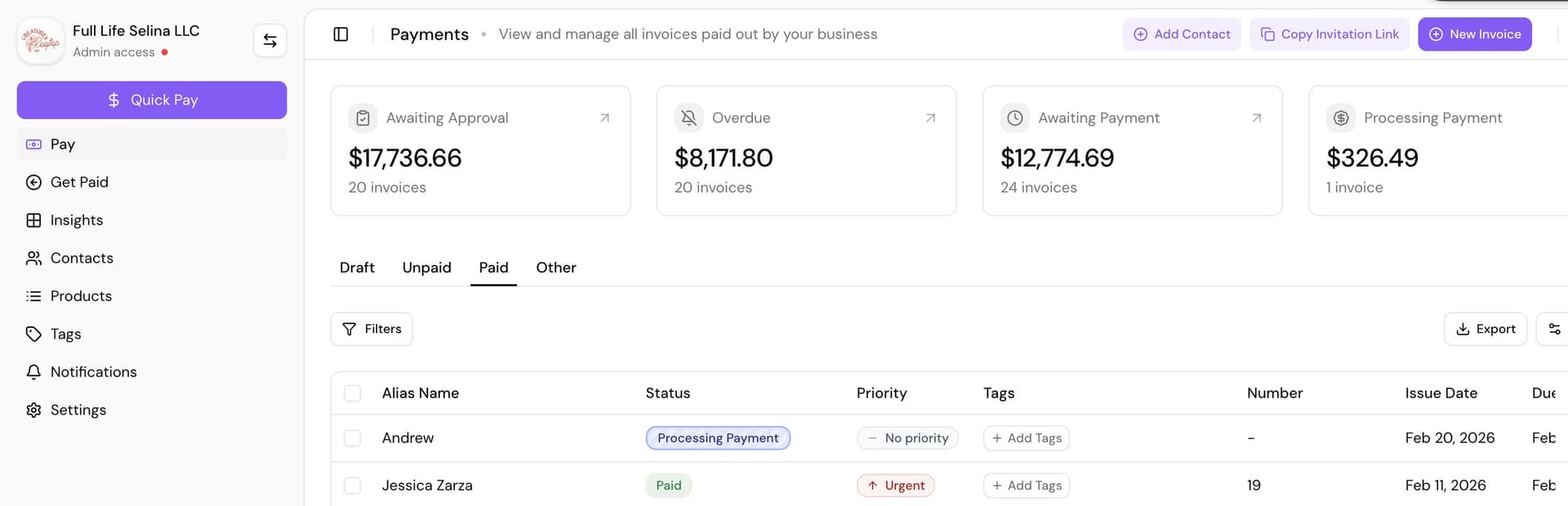
Task: Sort by the Alias Name column header
Action: pyautogui.click(x=421, y=393)
